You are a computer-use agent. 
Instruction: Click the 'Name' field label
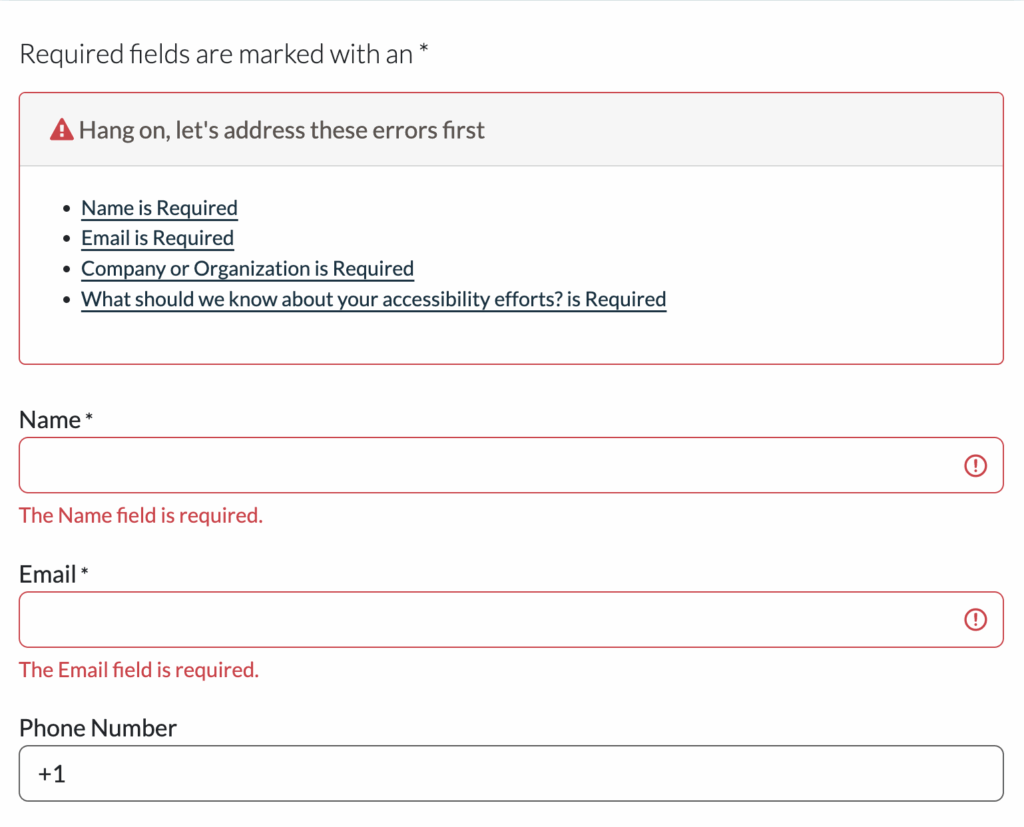point(50,420)
